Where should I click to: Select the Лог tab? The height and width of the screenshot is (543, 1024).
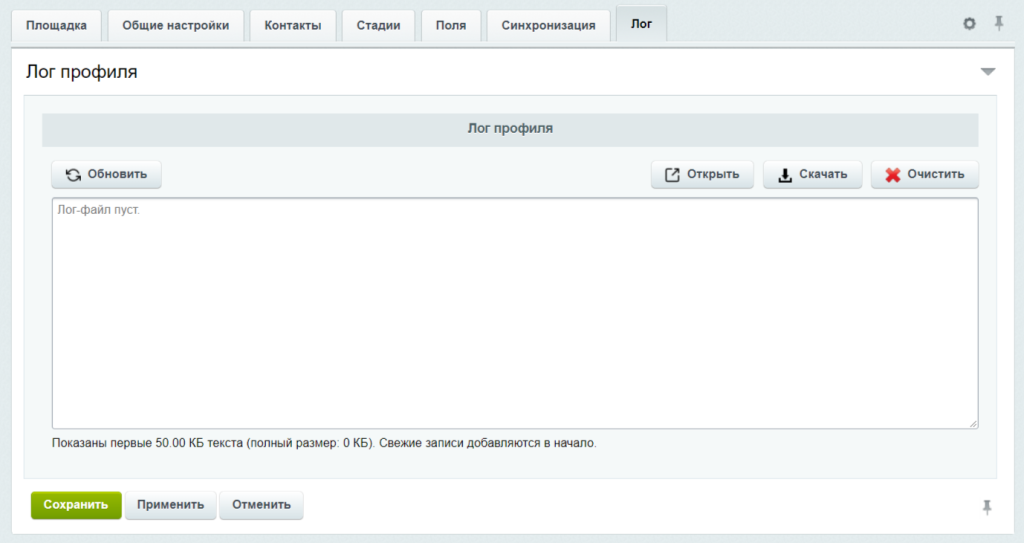641,24
